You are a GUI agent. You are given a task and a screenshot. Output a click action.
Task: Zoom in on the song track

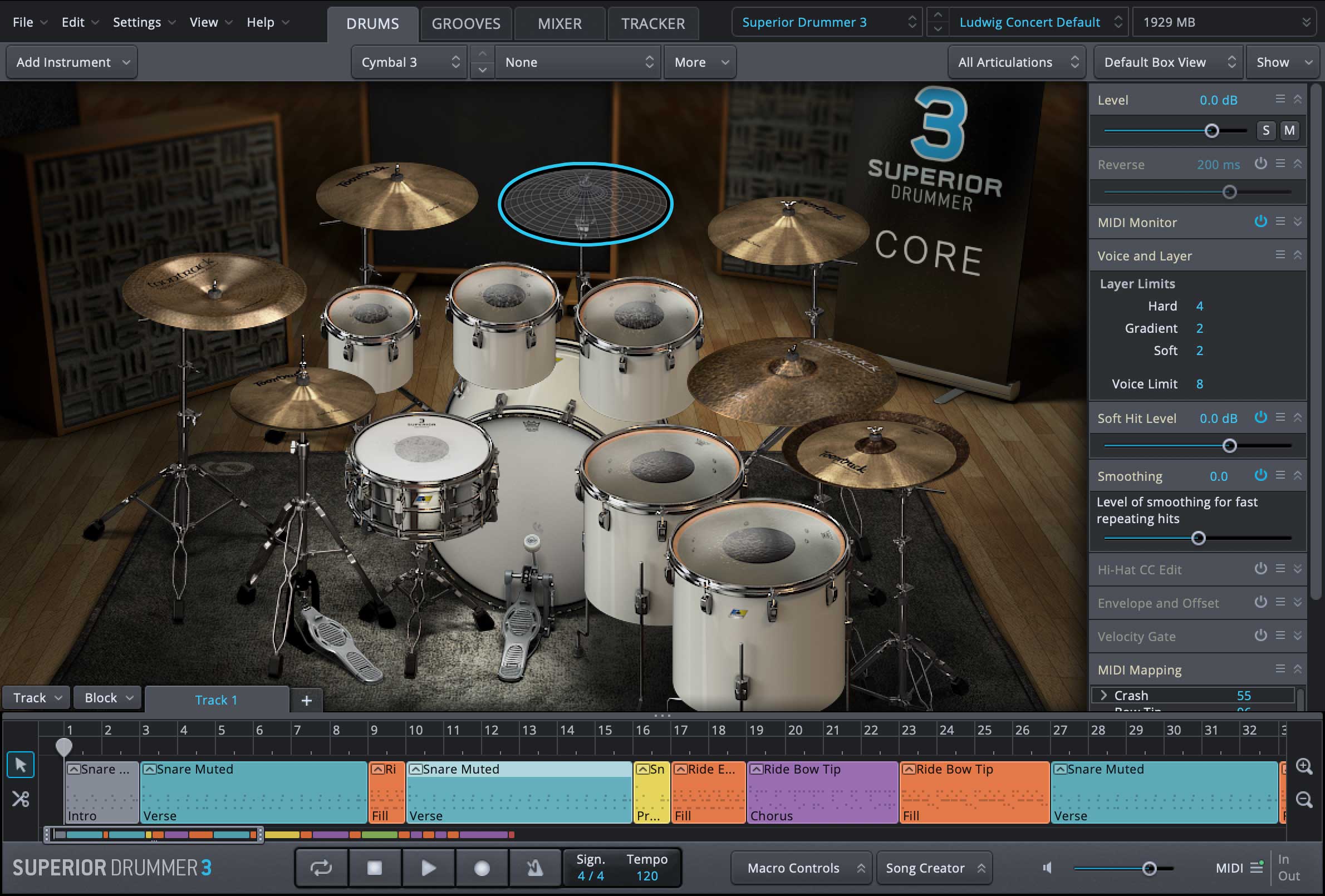point(1304,766)
